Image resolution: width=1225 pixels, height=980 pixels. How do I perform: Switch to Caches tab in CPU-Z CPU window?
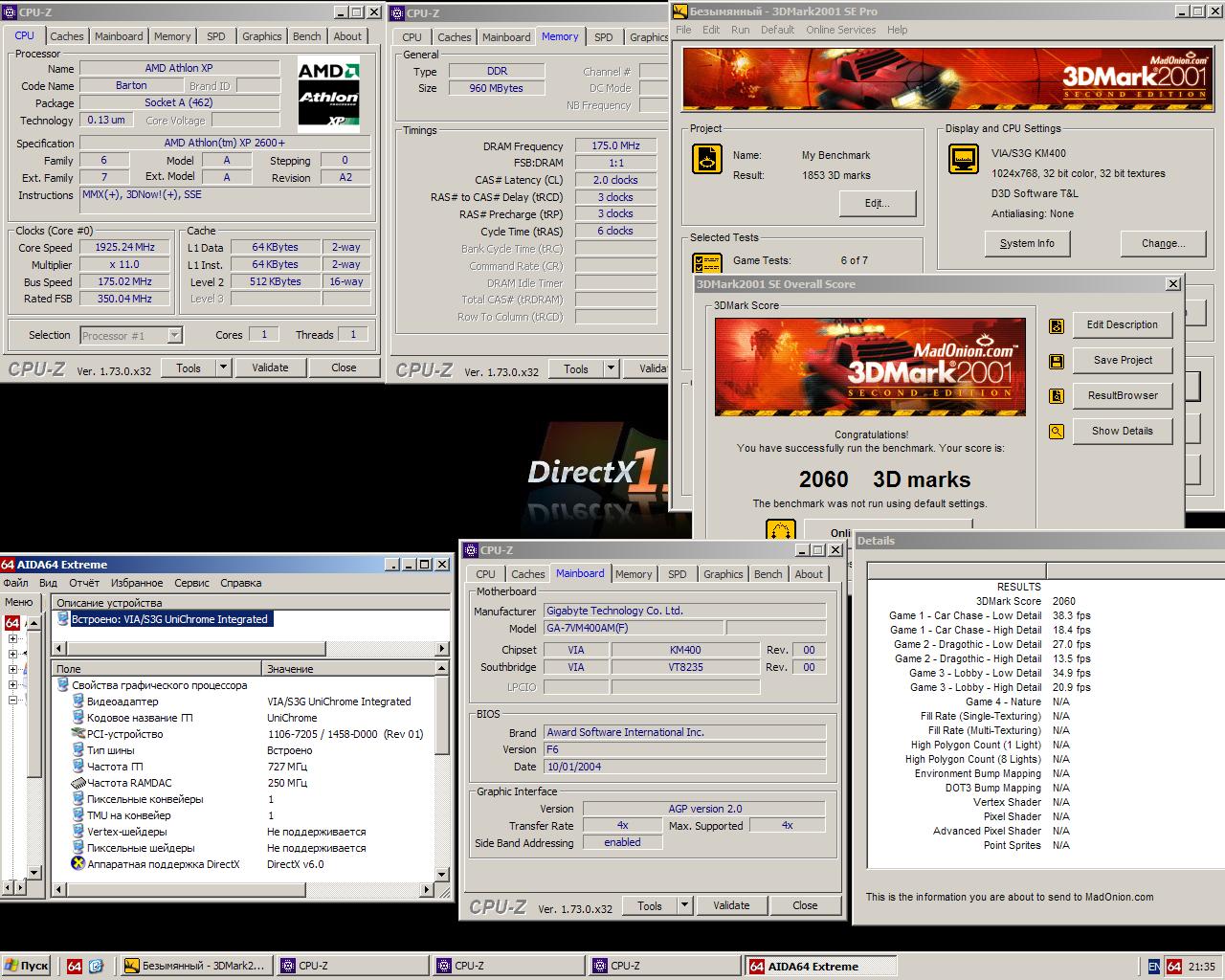[x=67, y=36]
